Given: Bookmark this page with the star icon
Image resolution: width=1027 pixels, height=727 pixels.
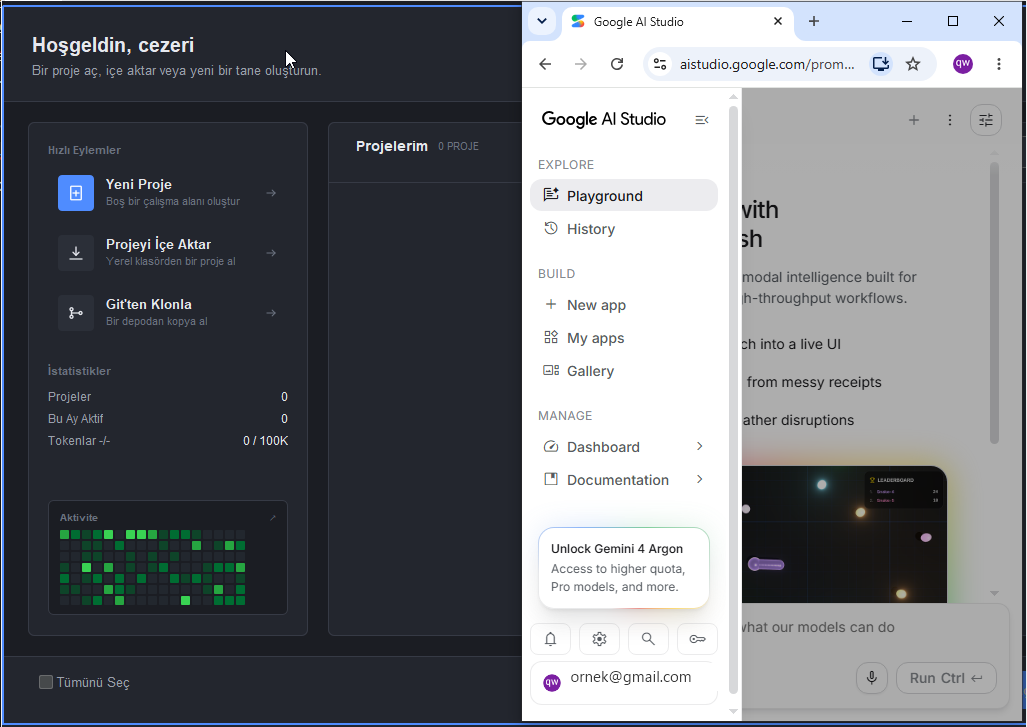Looking at the screenshot, I should click(913, 64).
